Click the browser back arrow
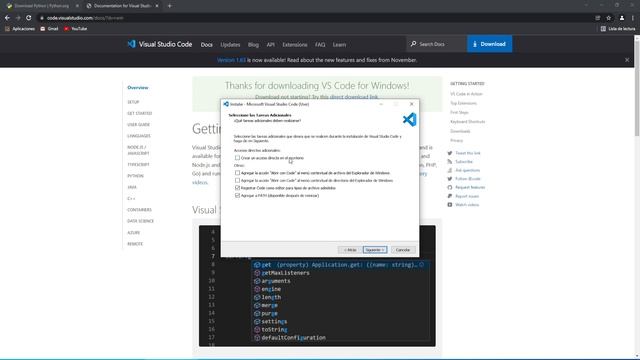This screenshot has width=640, height=360. pos(7,18)
